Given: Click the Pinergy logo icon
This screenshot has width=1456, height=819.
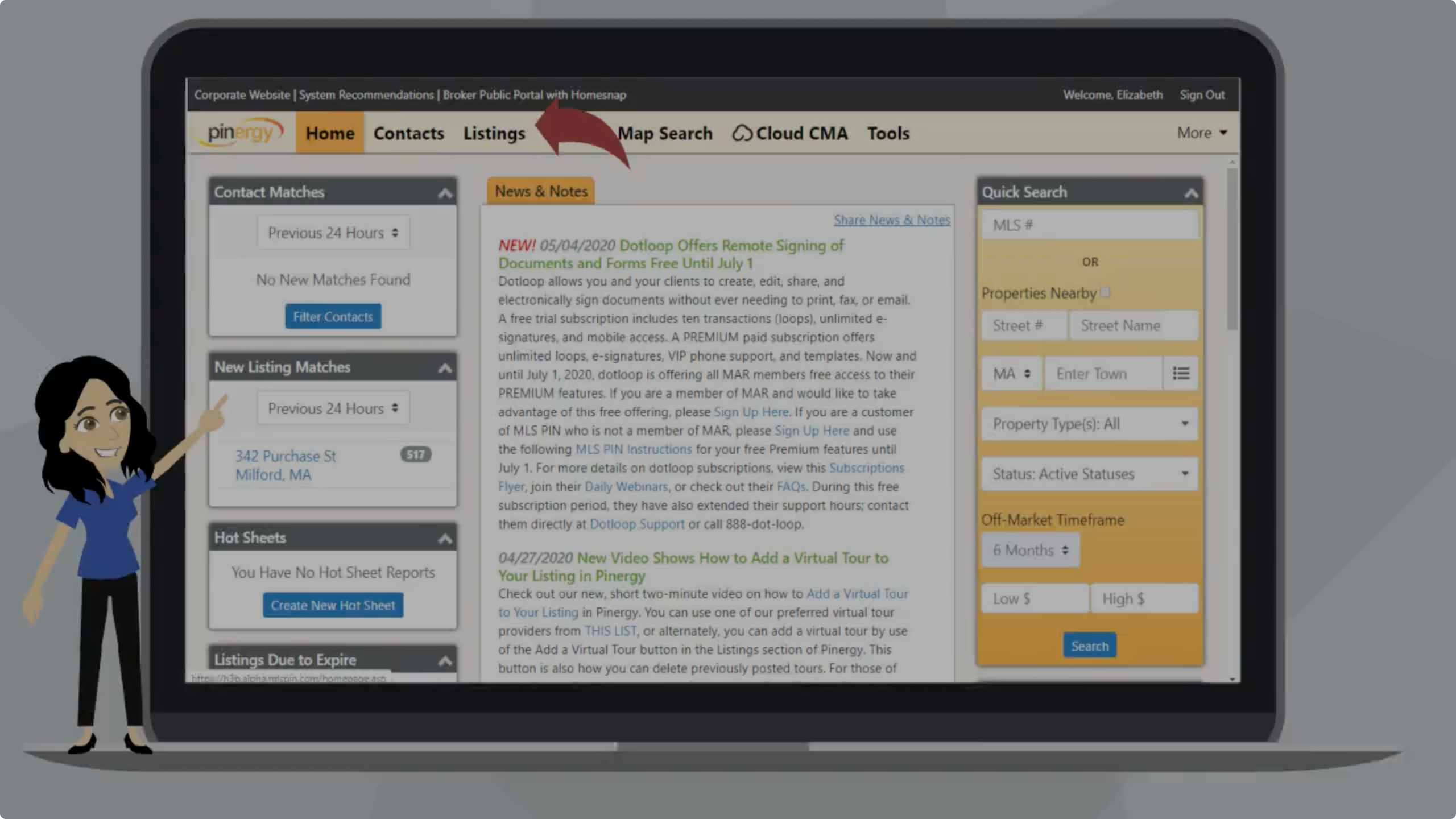Looking at the screenshot, I should [242, 132].
